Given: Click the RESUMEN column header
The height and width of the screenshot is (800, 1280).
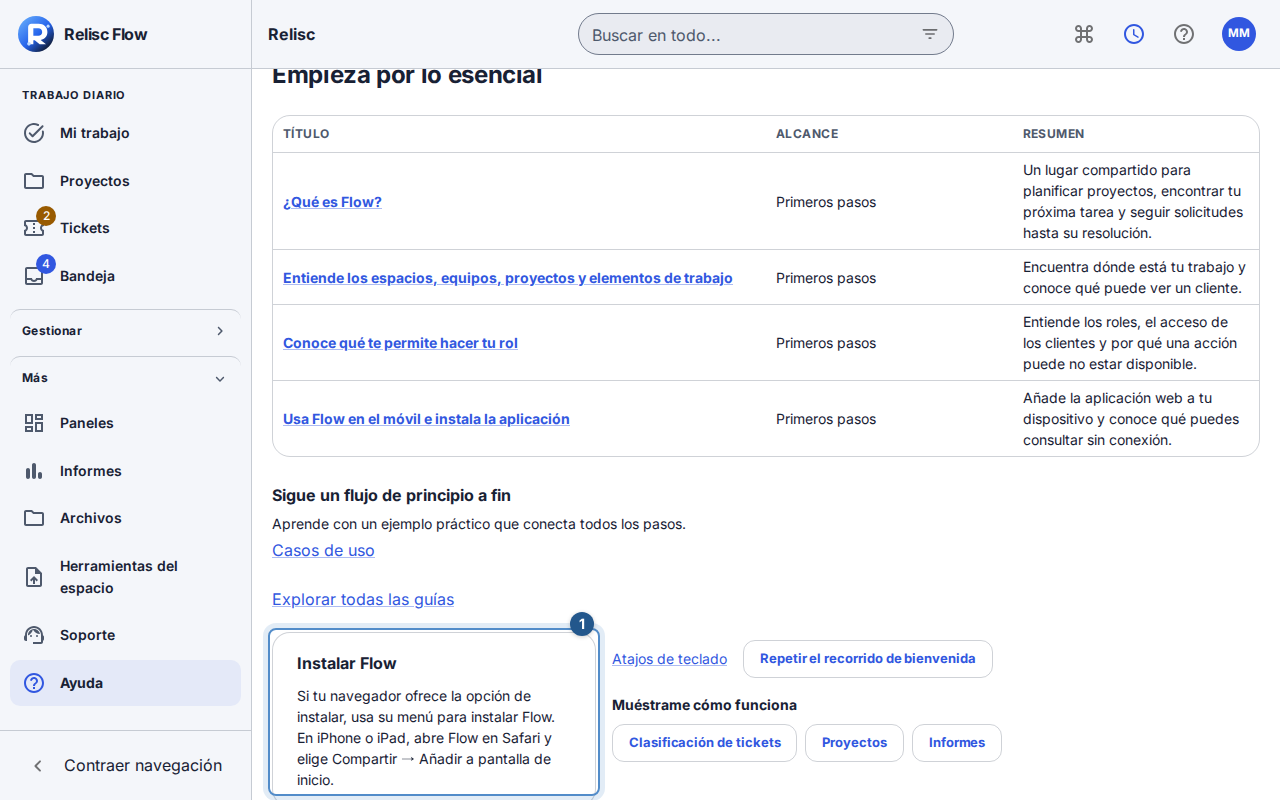Looking at the screenshot, I should click(x=1053, y=134).
